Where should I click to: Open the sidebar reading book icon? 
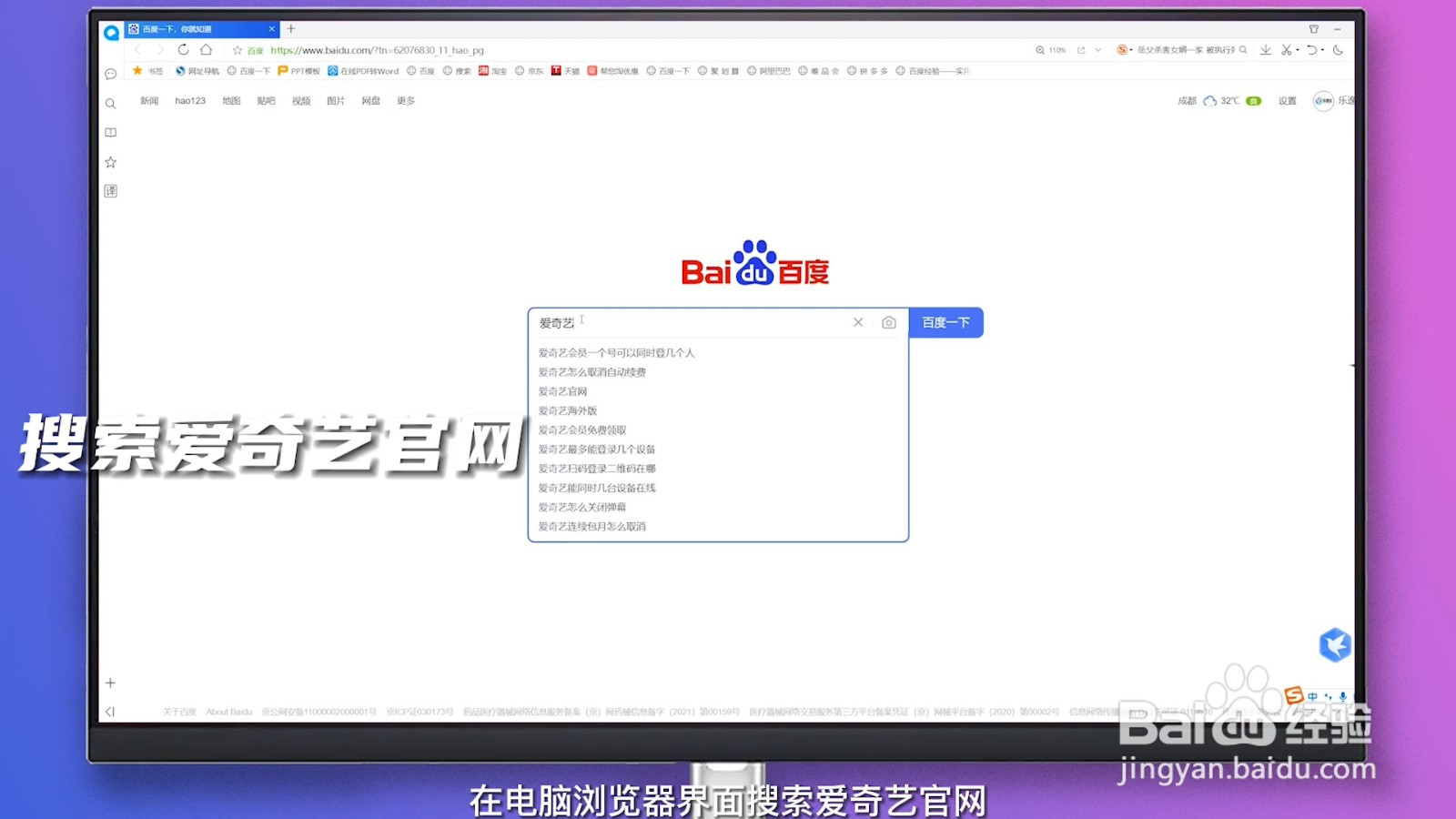pos(111,133)
